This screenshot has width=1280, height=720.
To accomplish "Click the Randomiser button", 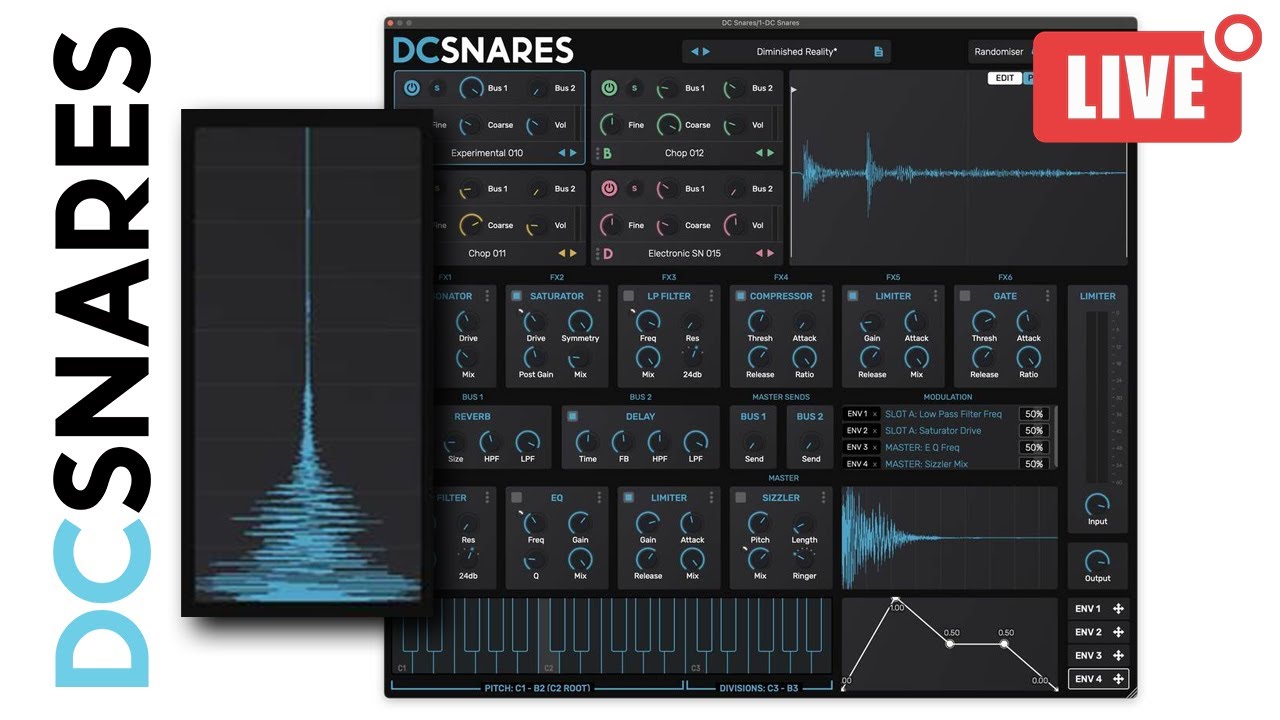I will click(999, 52).
